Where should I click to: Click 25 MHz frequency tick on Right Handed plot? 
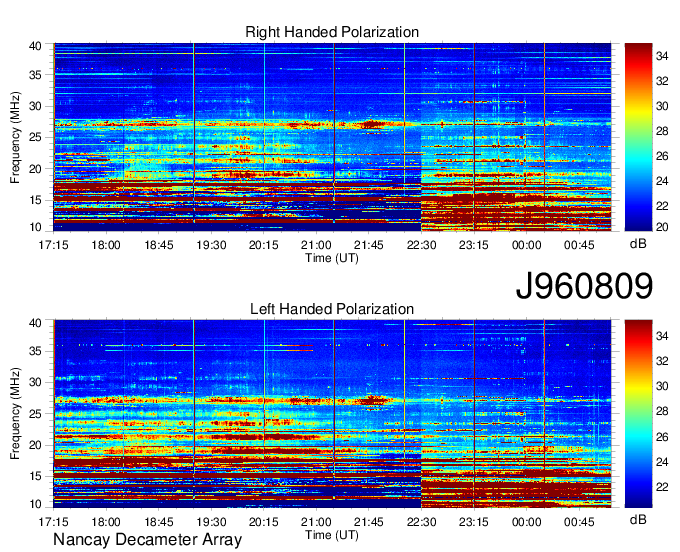pyautogui.click(x=36, y=137)
